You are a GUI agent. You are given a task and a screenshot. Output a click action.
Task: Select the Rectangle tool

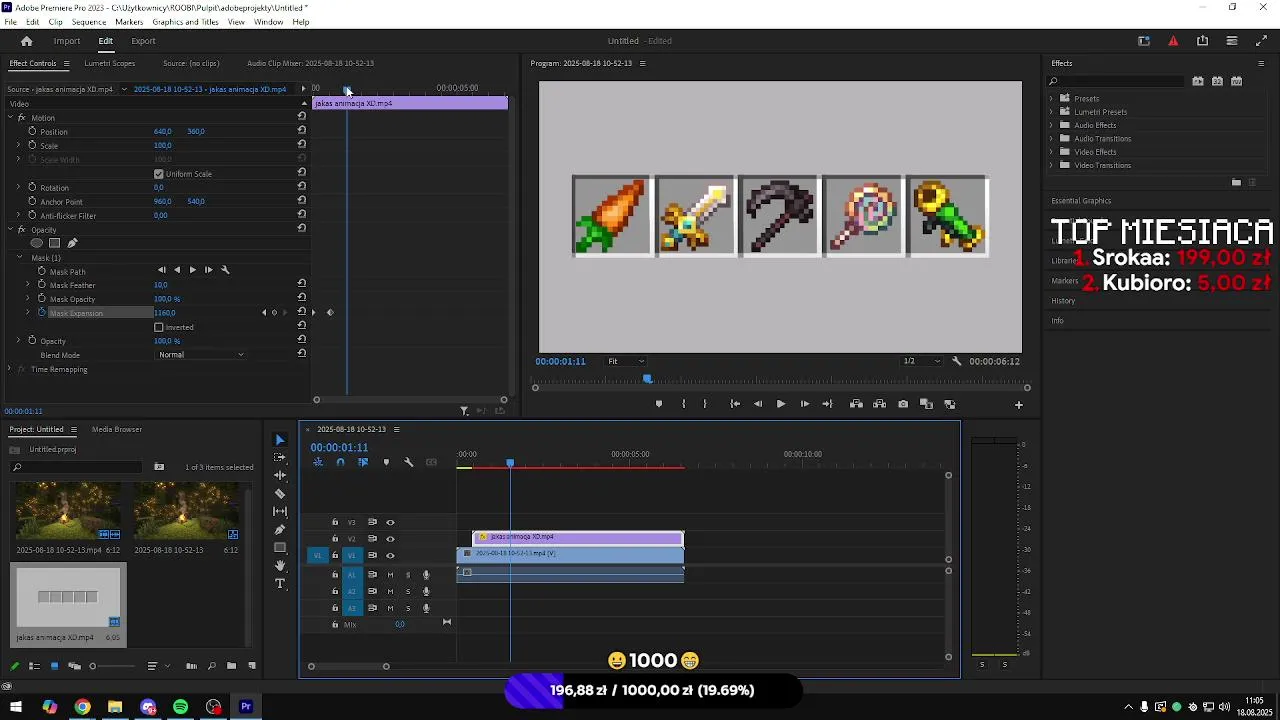click(x=280, y=548)
